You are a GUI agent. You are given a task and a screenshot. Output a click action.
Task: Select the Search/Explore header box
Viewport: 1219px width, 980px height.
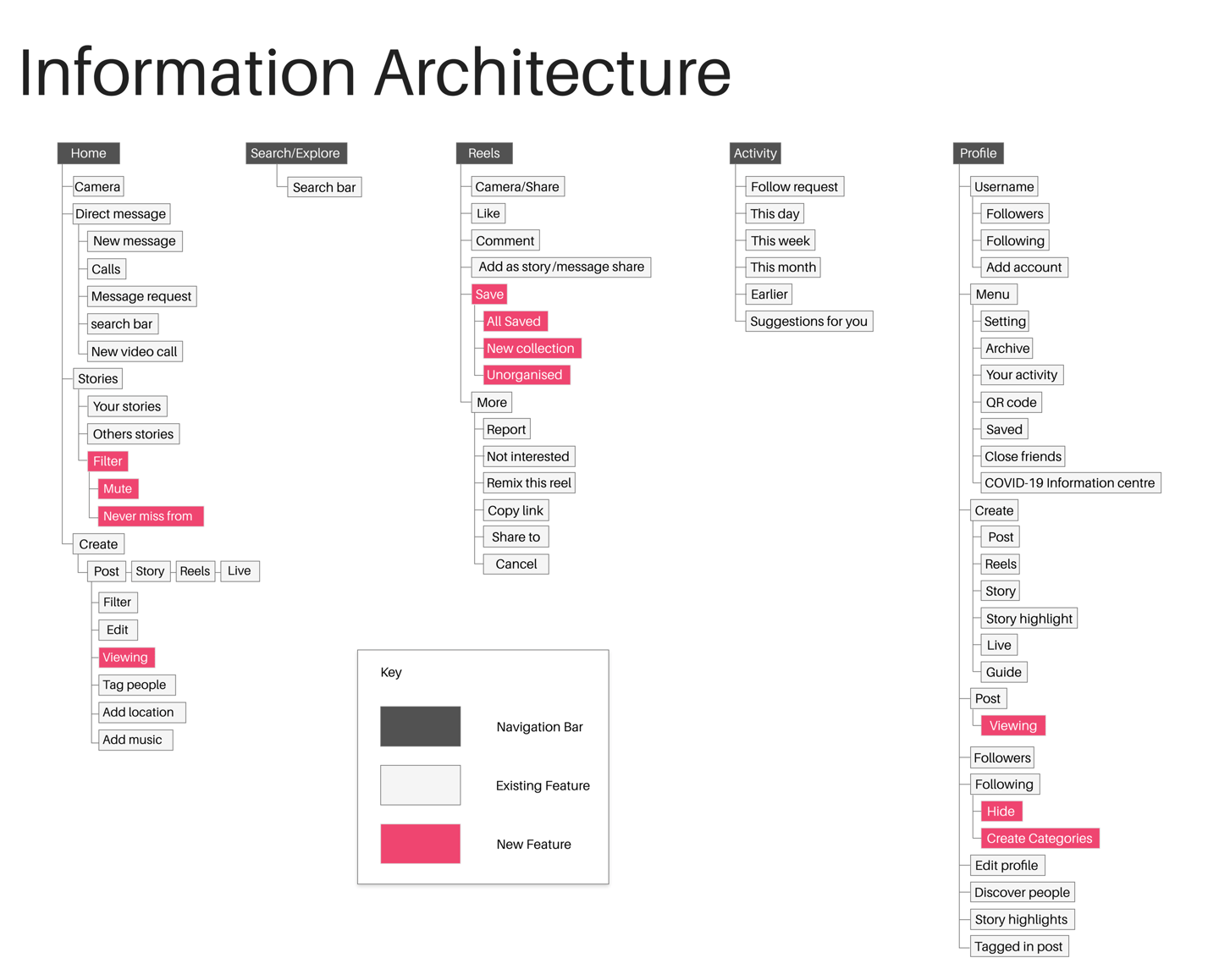click(x=295, y=153)
